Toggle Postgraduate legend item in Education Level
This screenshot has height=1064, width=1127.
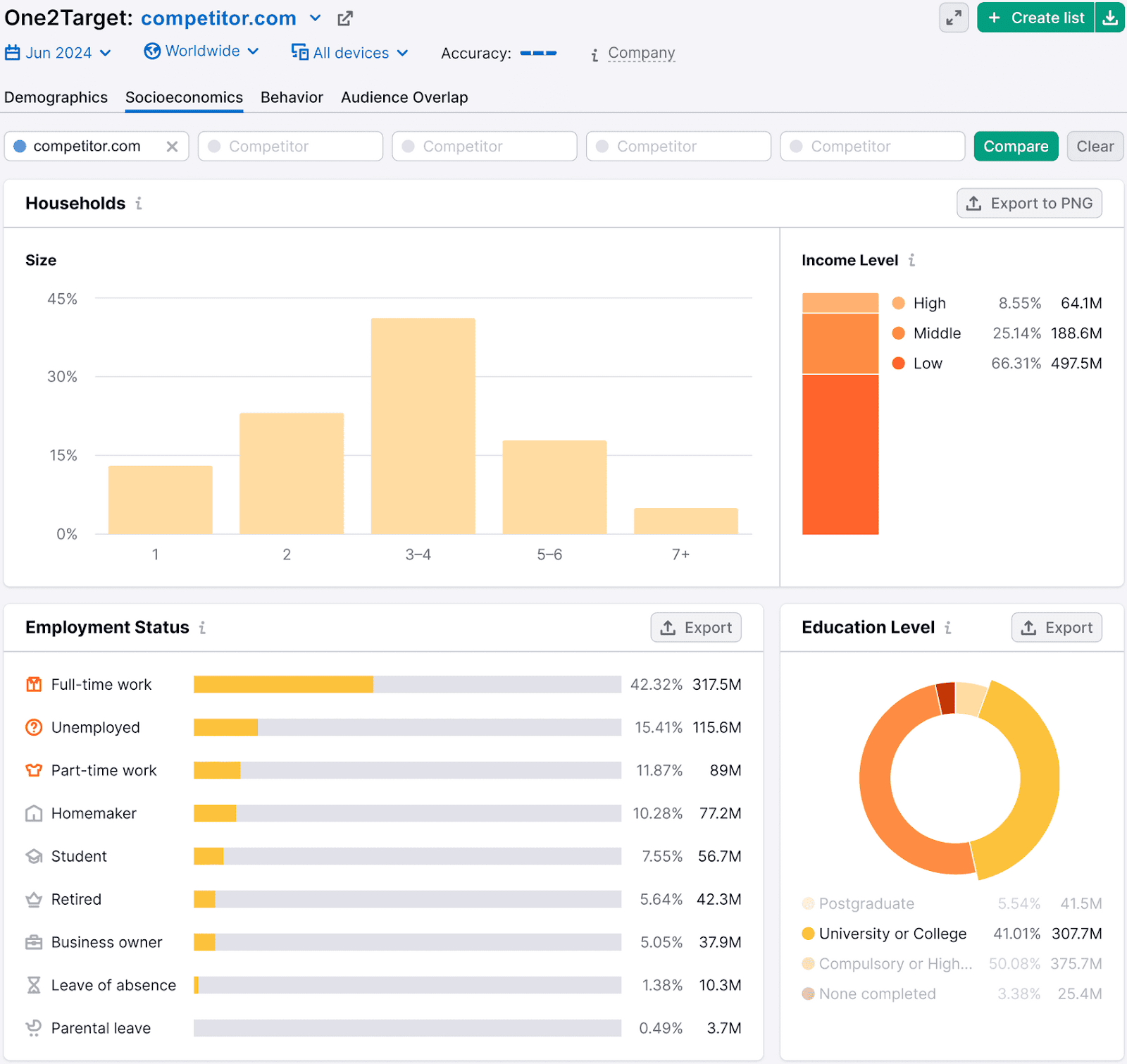point(866,903)
